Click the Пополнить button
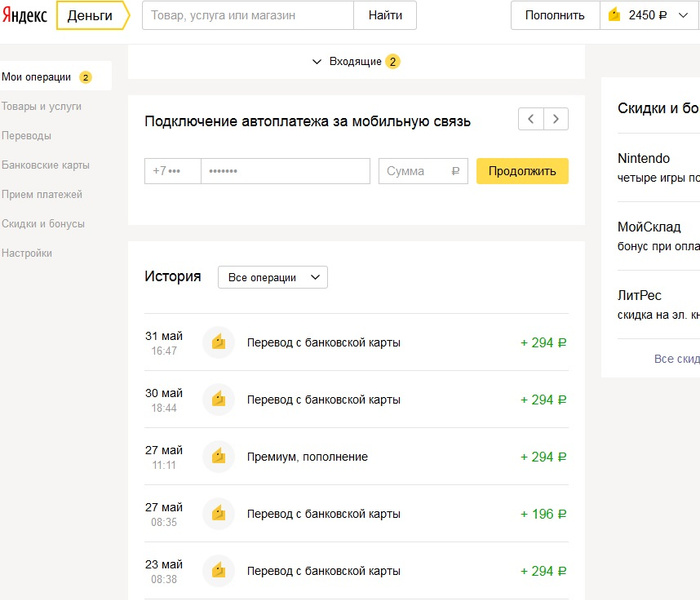The height and width of the screenshot is (600, 700). [x=555, y=15]
